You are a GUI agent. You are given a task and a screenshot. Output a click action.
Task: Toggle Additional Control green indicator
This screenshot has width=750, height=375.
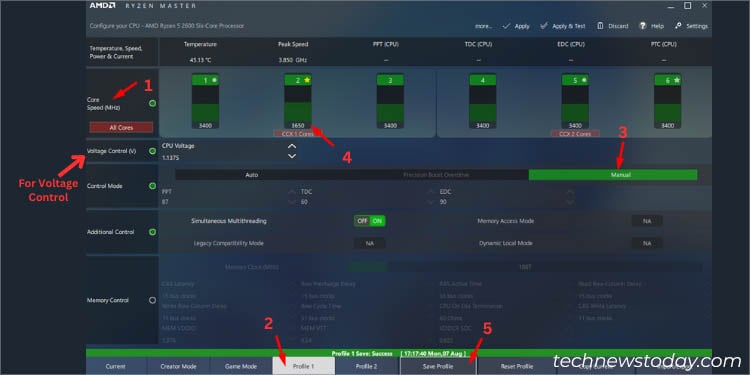coord(153,232)
